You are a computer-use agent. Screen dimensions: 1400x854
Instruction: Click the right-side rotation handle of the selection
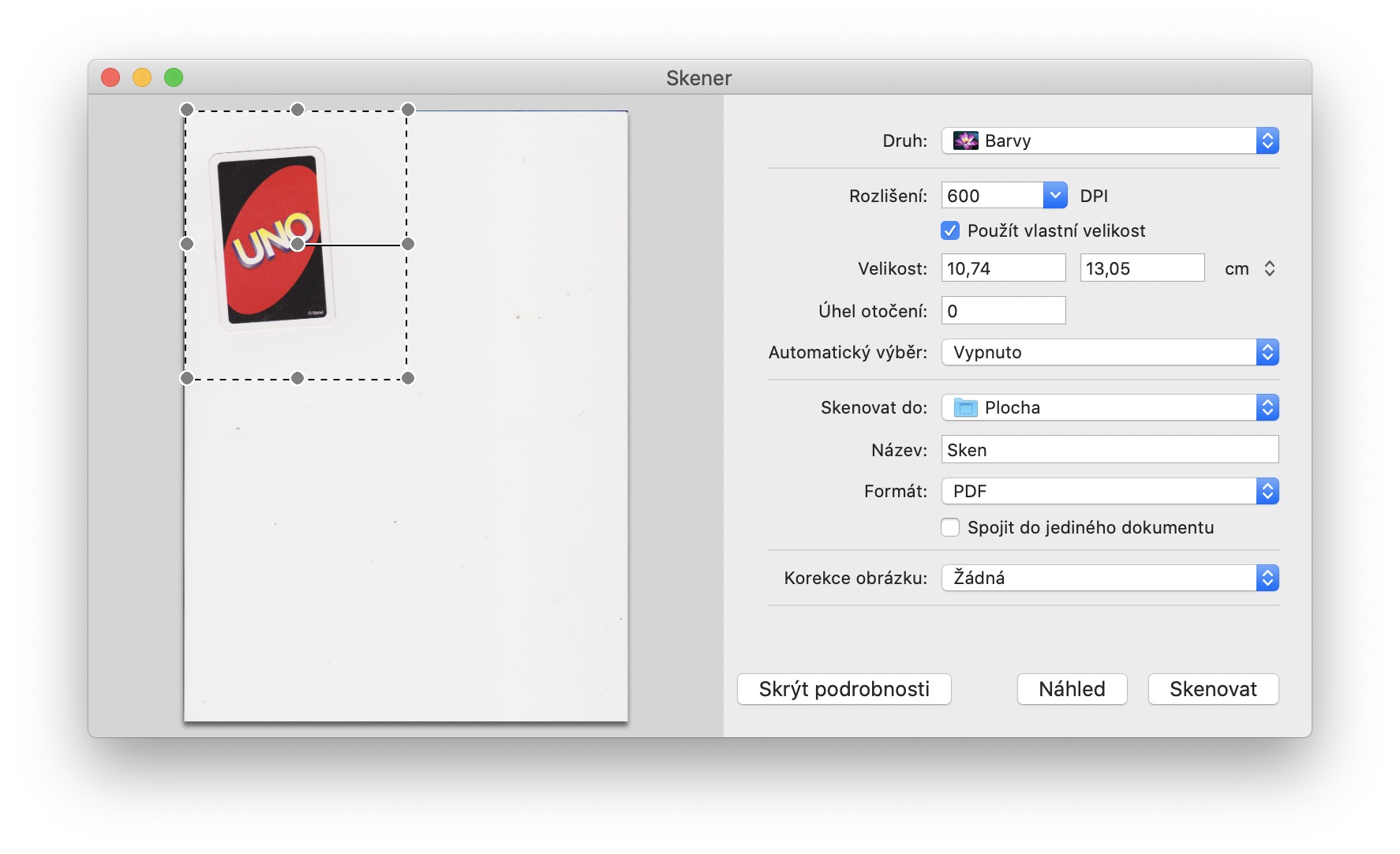(x=408, y=244)
